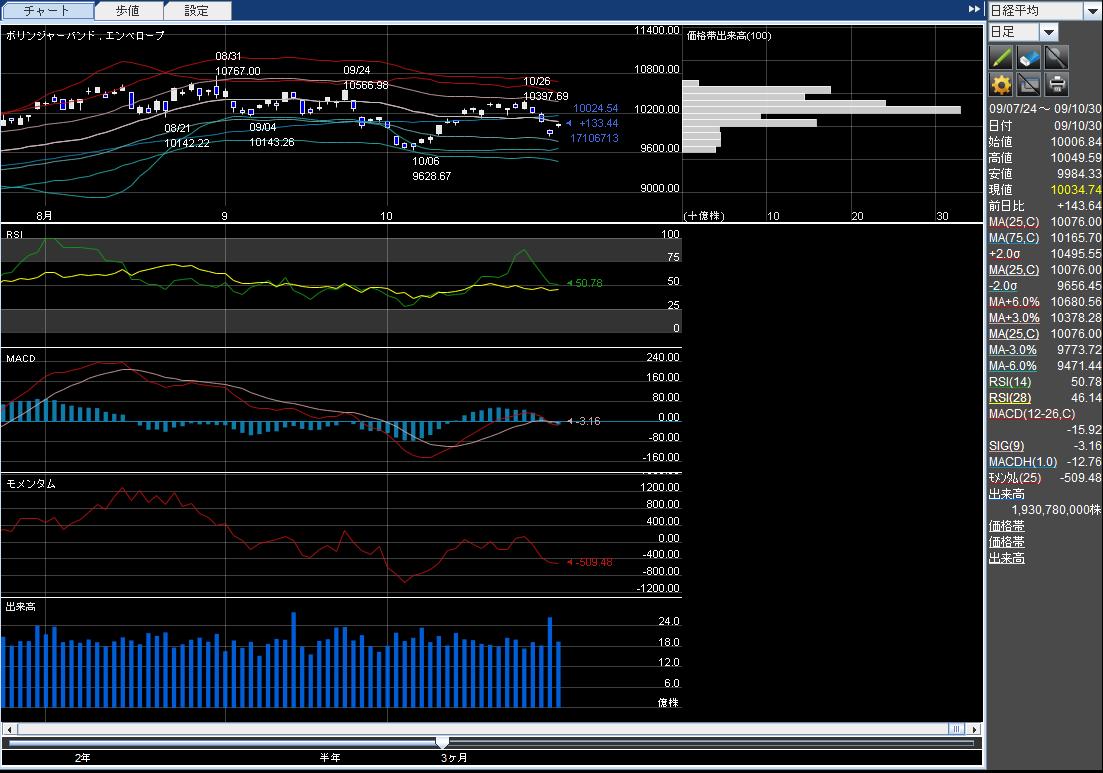Collapse the side panel with the double-arrow
1103x773 pixels.
[x=975, y=9]
